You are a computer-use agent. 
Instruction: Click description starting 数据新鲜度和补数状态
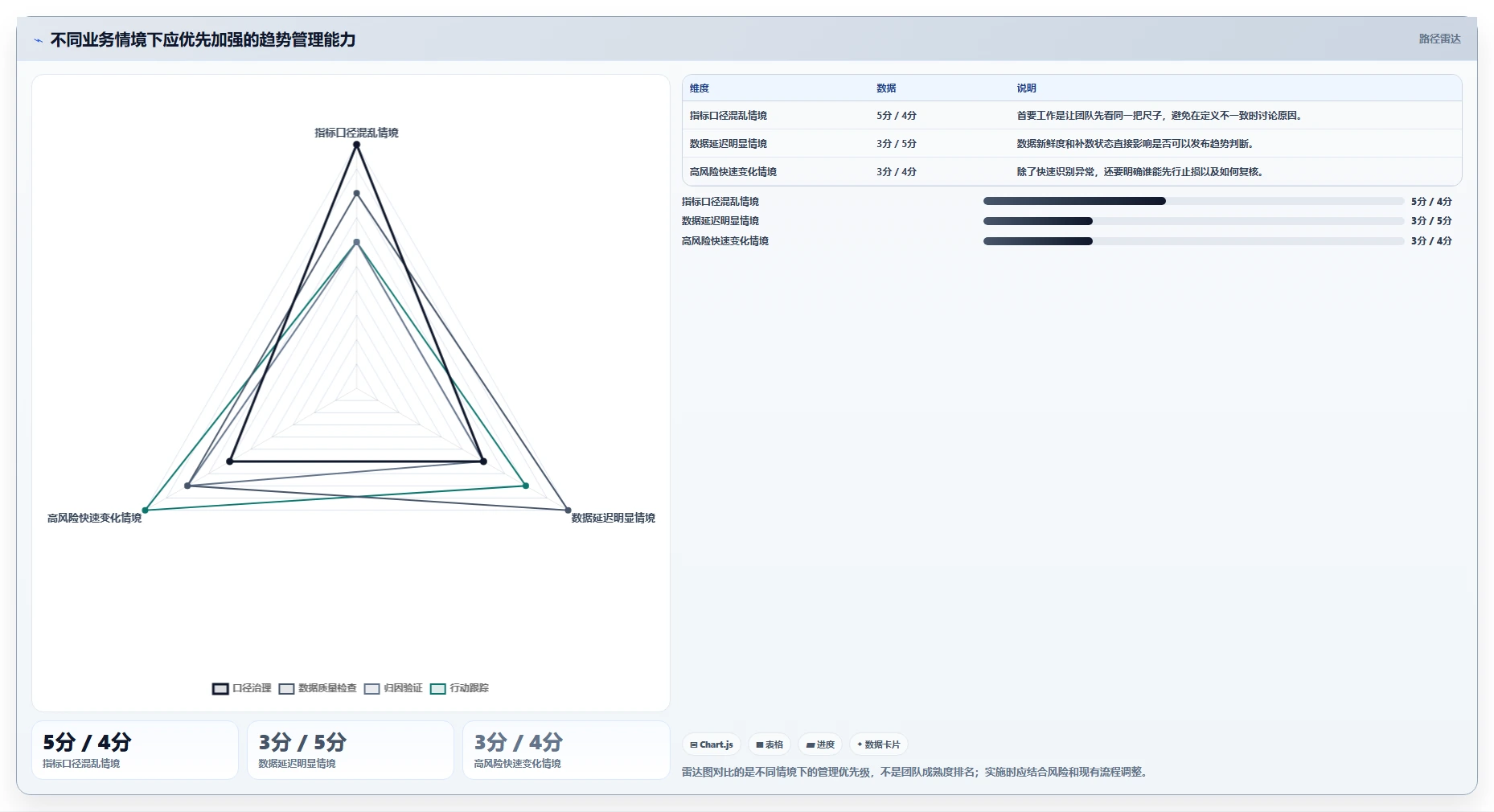coord(1135,144)
